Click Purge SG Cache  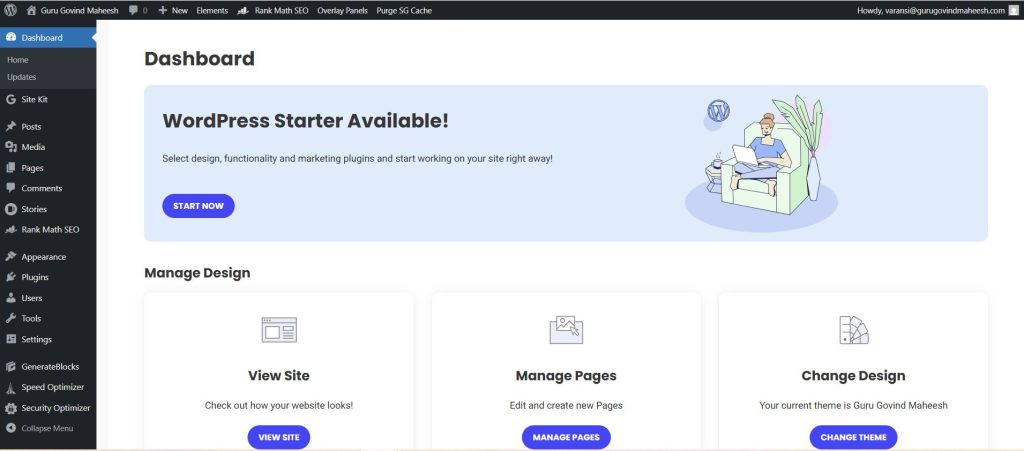[404, 10]
